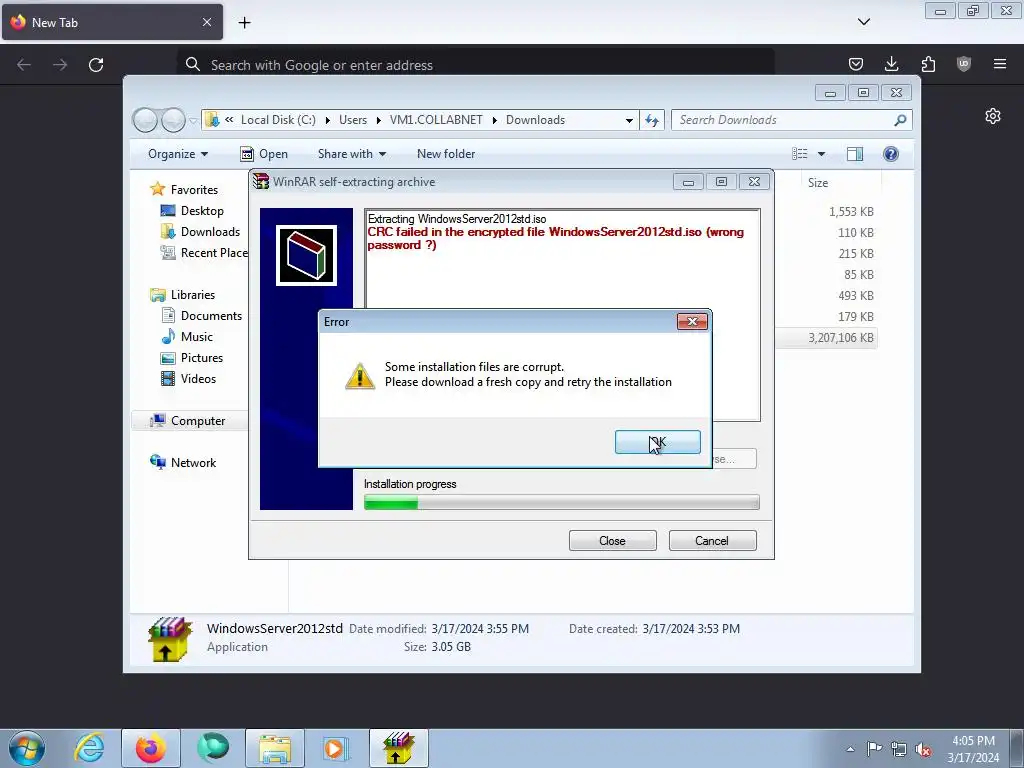Open the Firefox downloads panel
This screenshot has width=1024, height=768.
(x=891, y=64)
